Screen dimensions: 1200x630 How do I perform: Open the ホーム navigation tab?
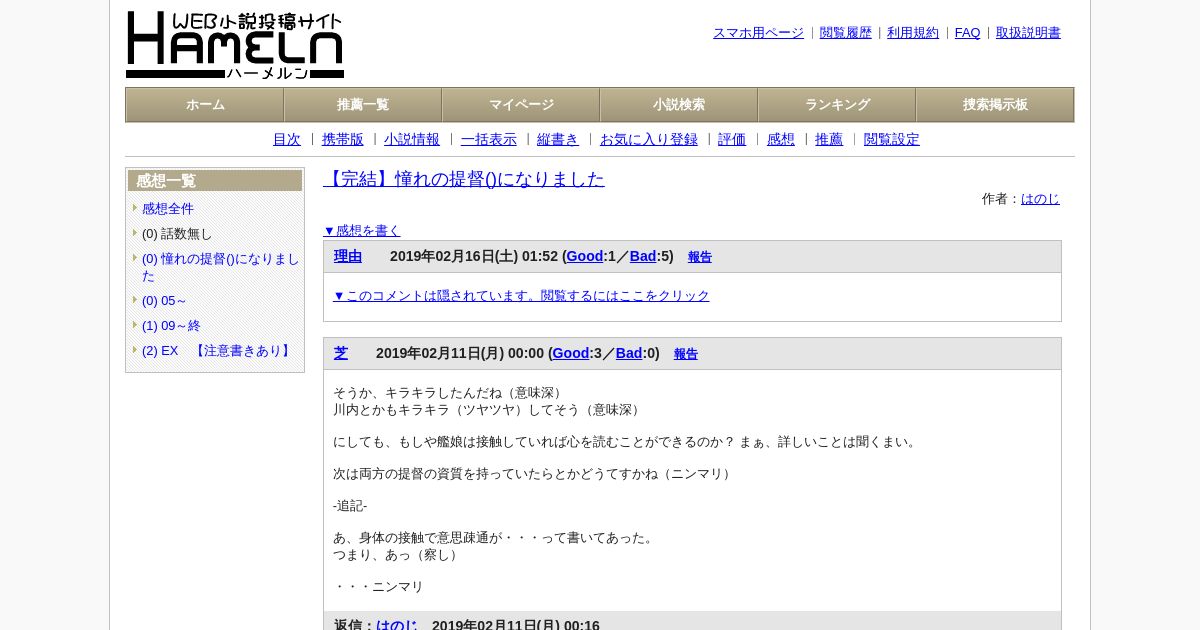[205, 105]
